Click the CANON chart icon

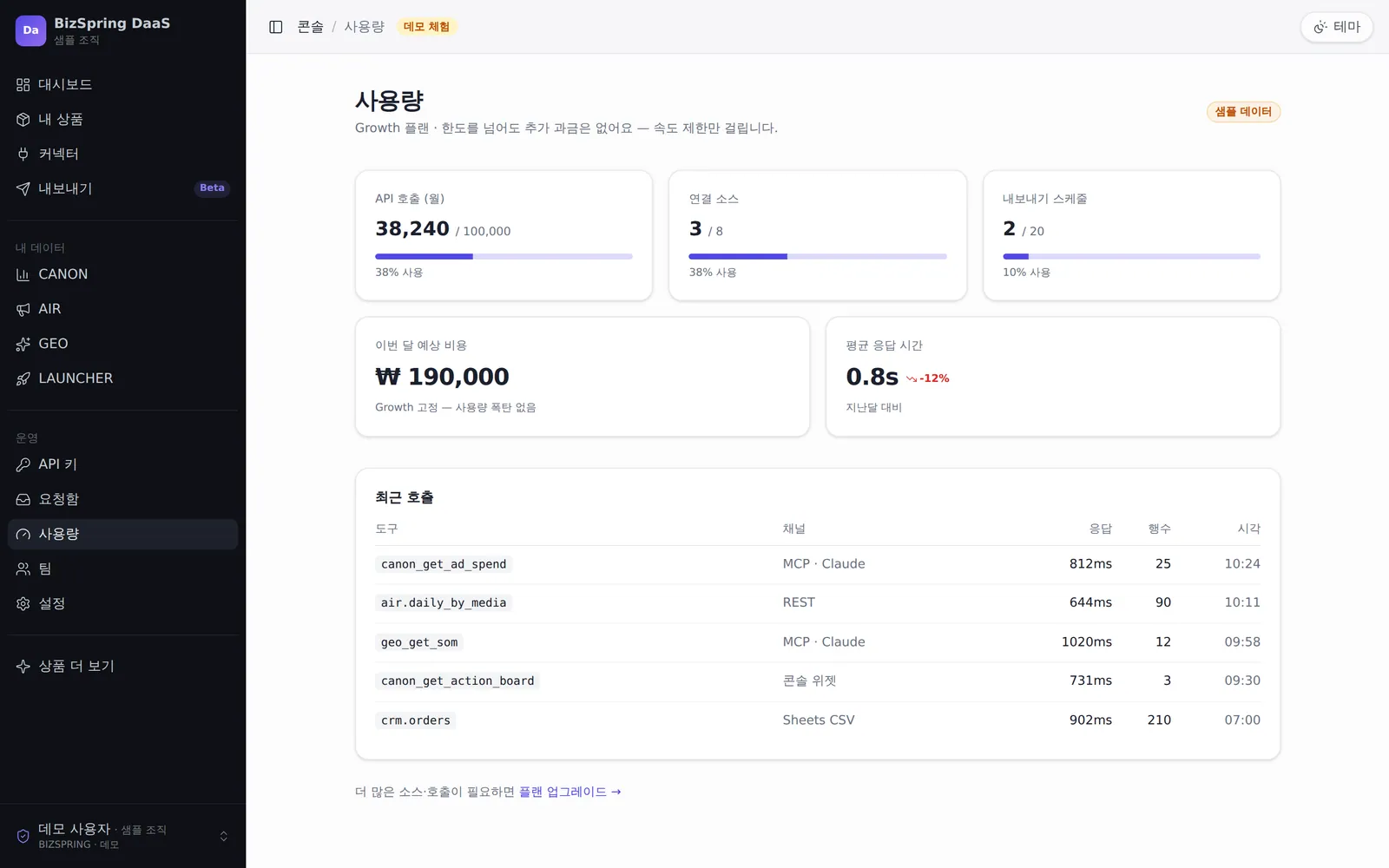23,274
